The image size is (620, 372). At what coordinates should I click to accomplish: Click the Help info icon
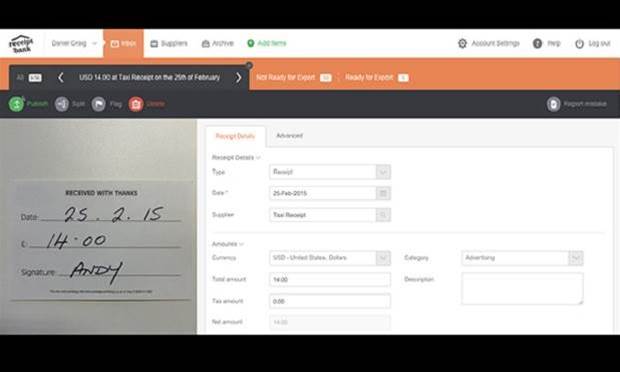point(537,43)
